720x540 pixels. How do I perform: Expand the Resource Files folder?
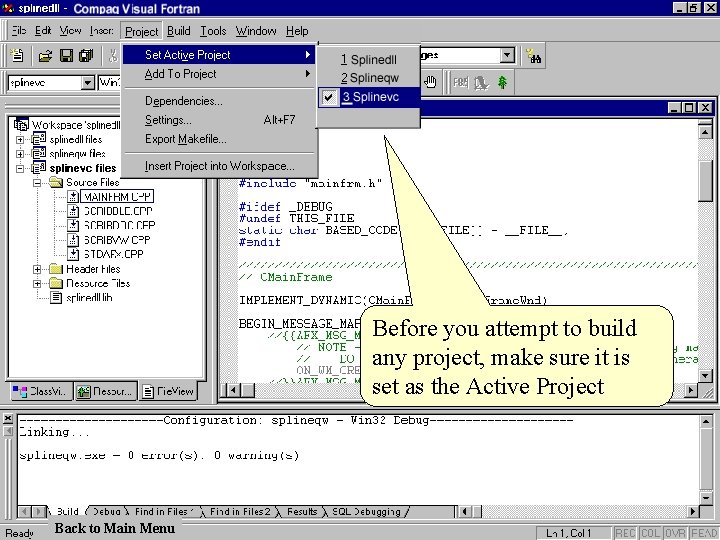pyautogui.click(x=38, y=283)
